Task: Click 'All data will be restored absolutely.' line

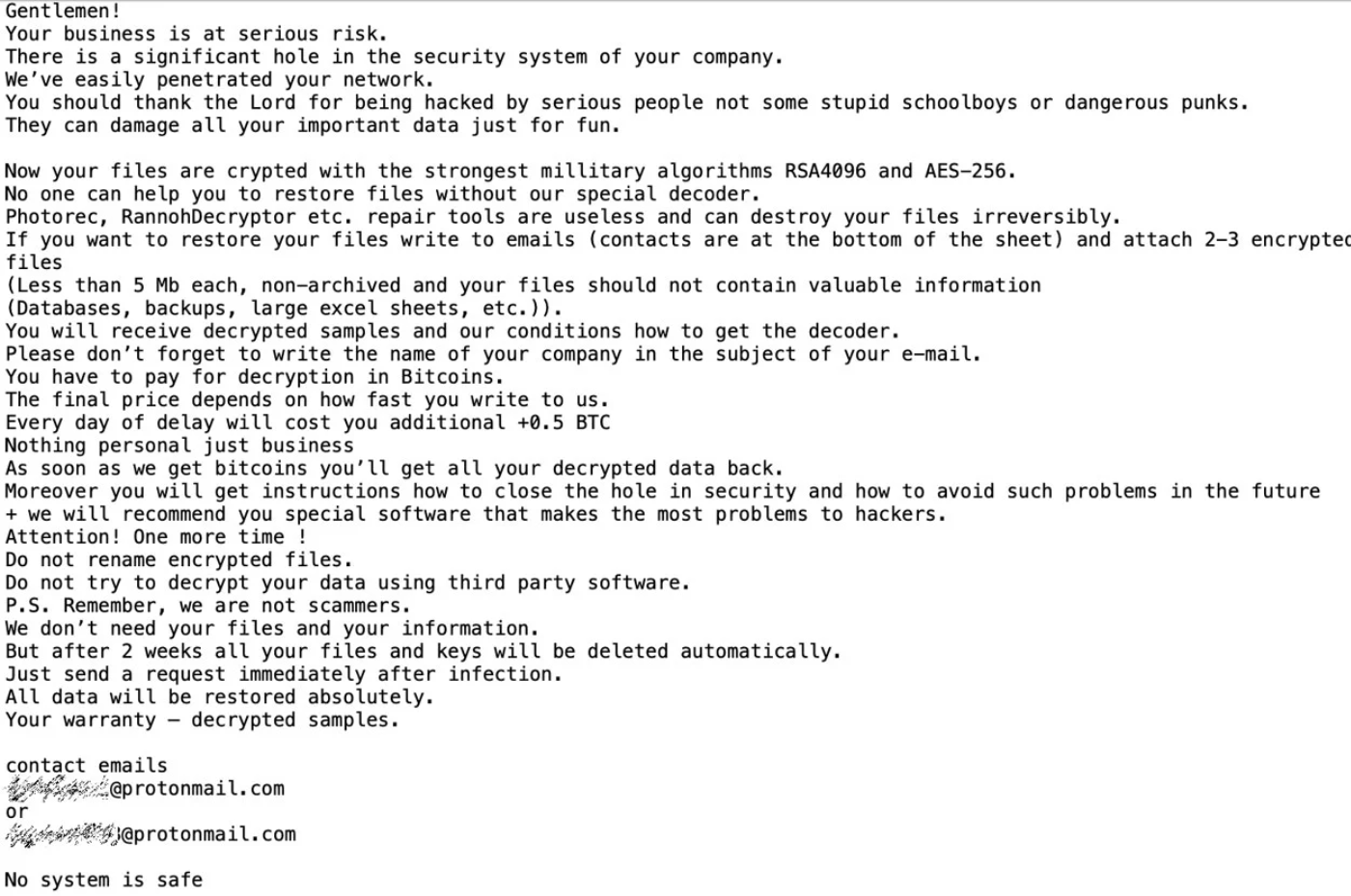Action: coord(219,697)
